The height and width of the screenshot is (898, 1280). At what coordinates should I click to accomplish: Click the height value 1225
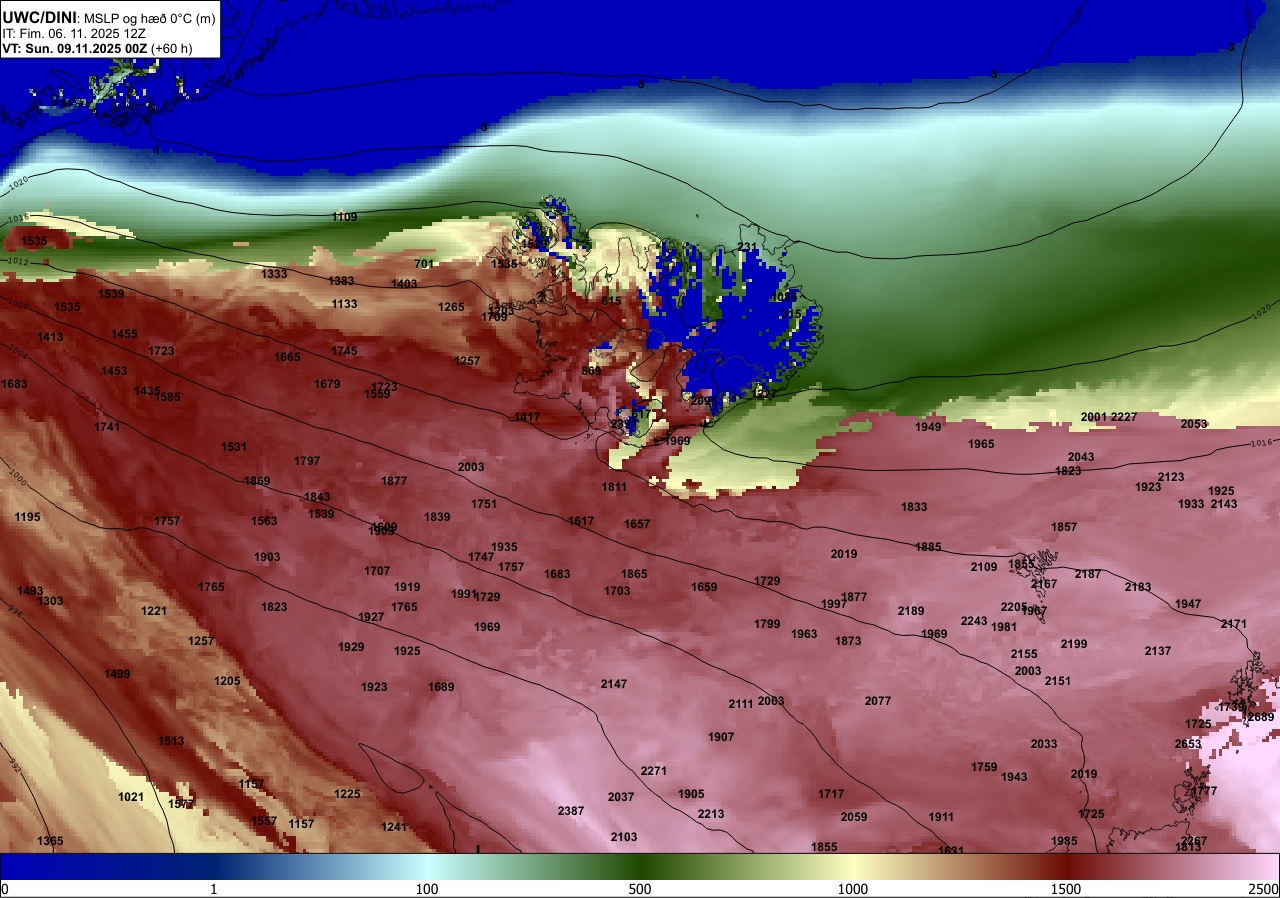click(x=347, y=794)
